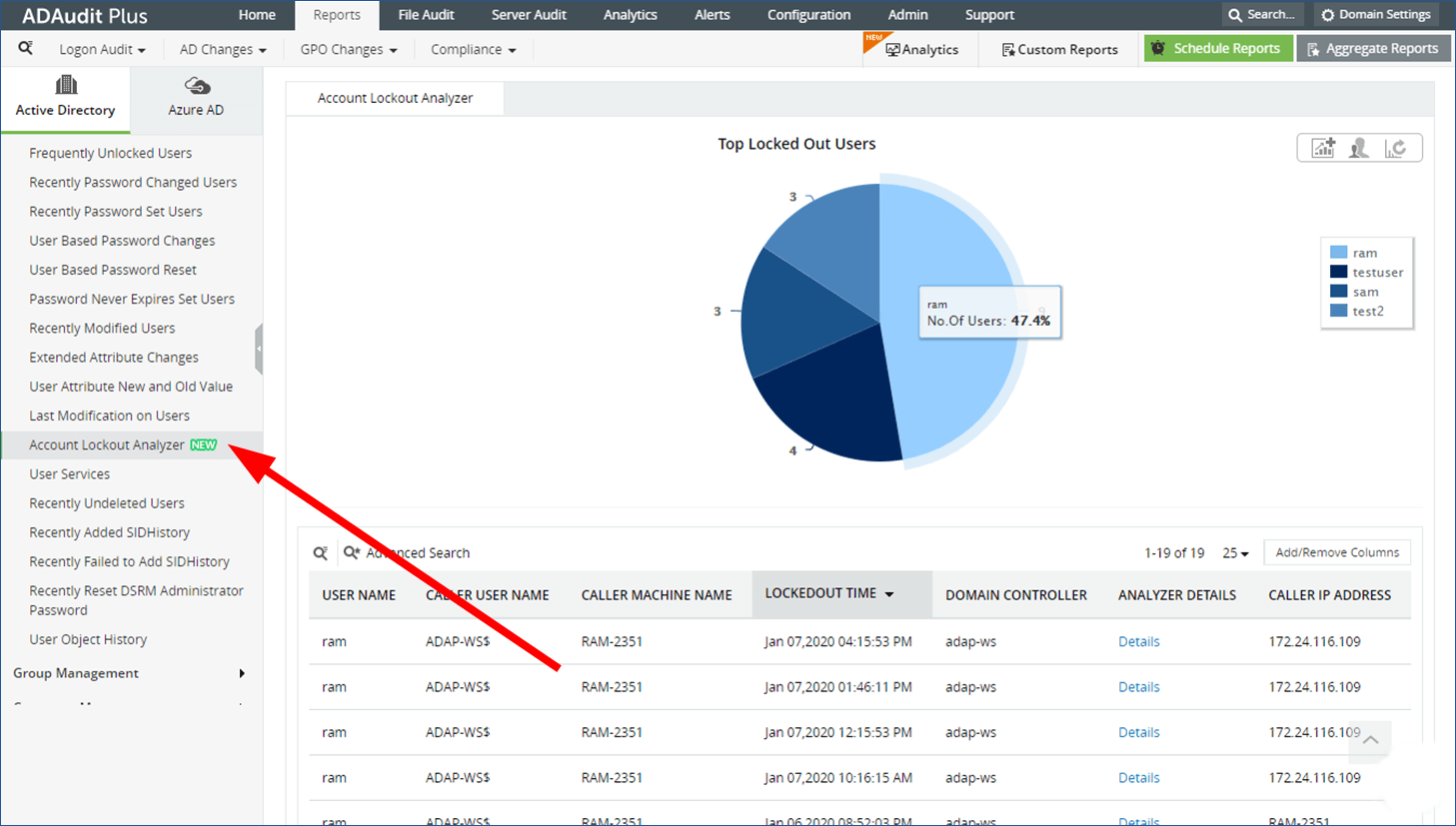Image resolution: width=1456 pixels, height=826 pixels.
Task: Open the Compliance dropdown
Action: [x=472, y=48]
